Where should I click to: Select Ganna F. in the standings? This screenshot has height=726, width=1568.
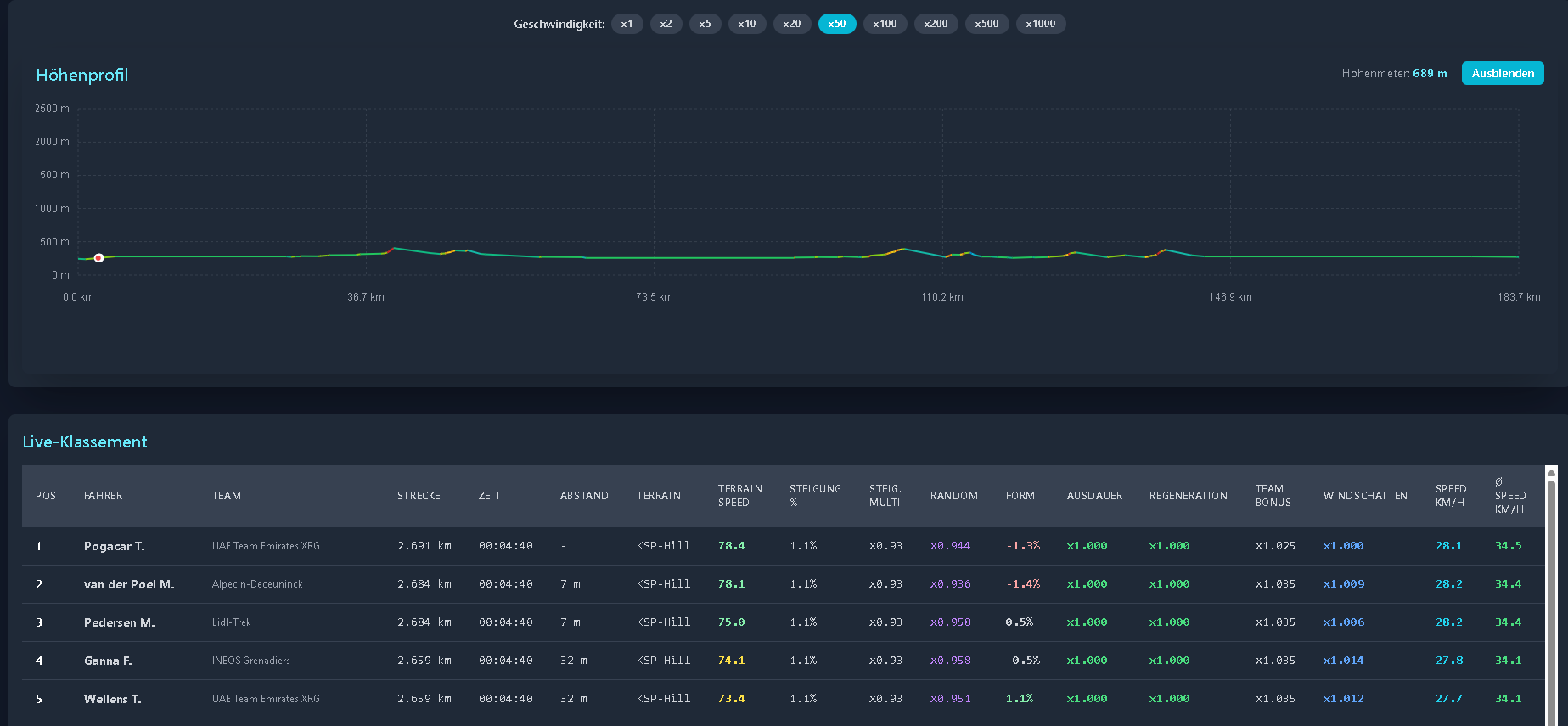click(x=108, y=661)
